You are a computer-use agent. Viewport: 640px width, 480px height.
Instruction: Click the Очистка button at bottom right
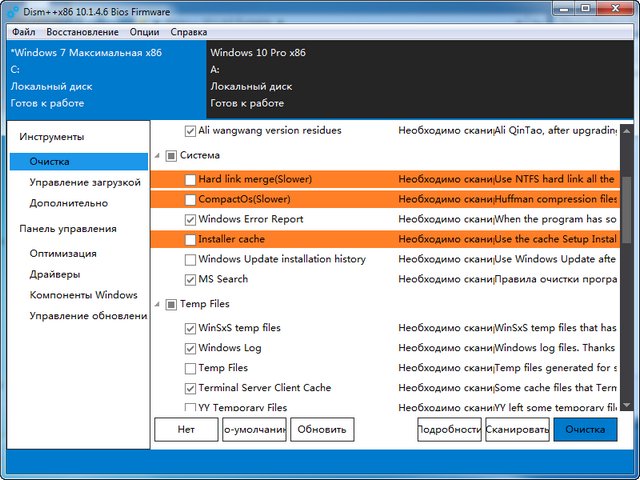click(x=585, y=429)
